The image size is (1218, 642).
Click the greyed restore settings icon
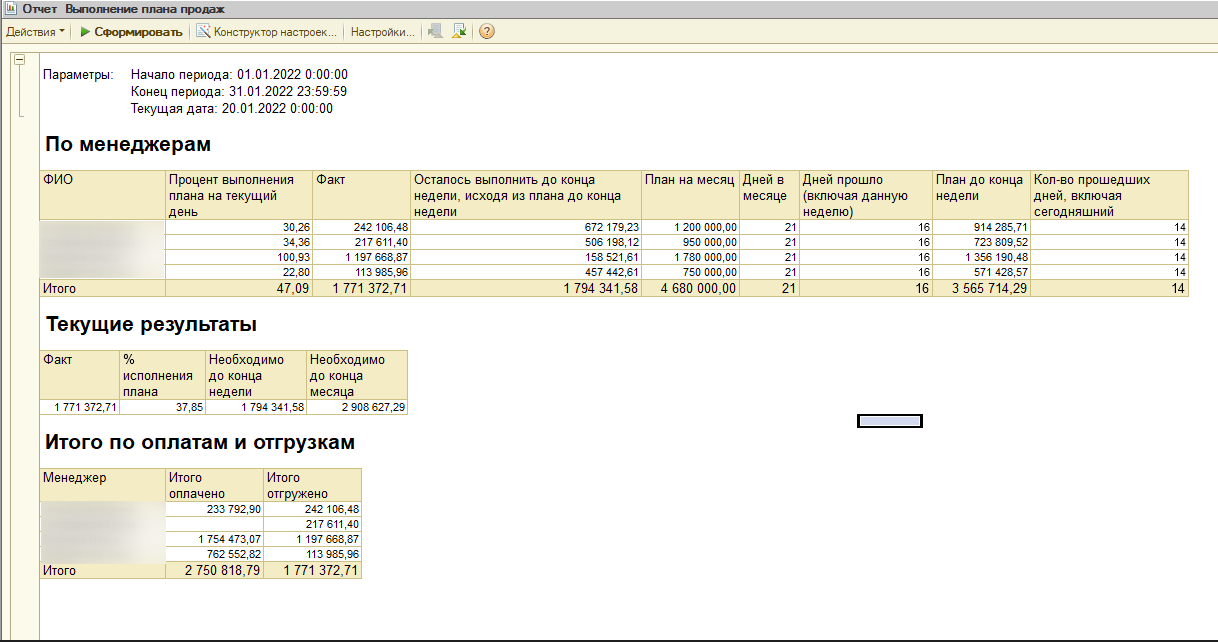click(435, 32)
